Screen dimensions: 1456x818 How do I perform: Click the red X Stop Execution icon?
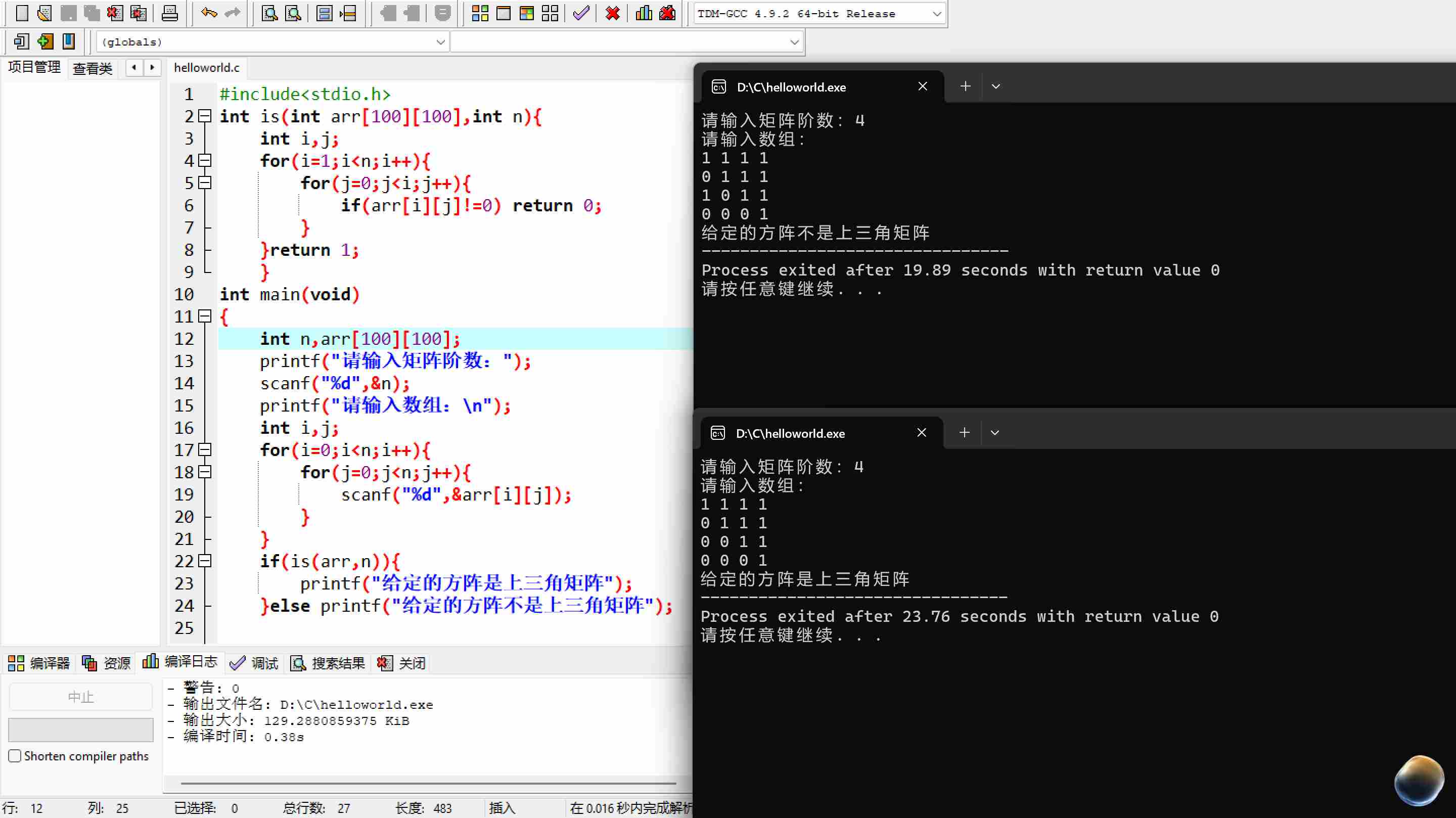coord(612,13)
